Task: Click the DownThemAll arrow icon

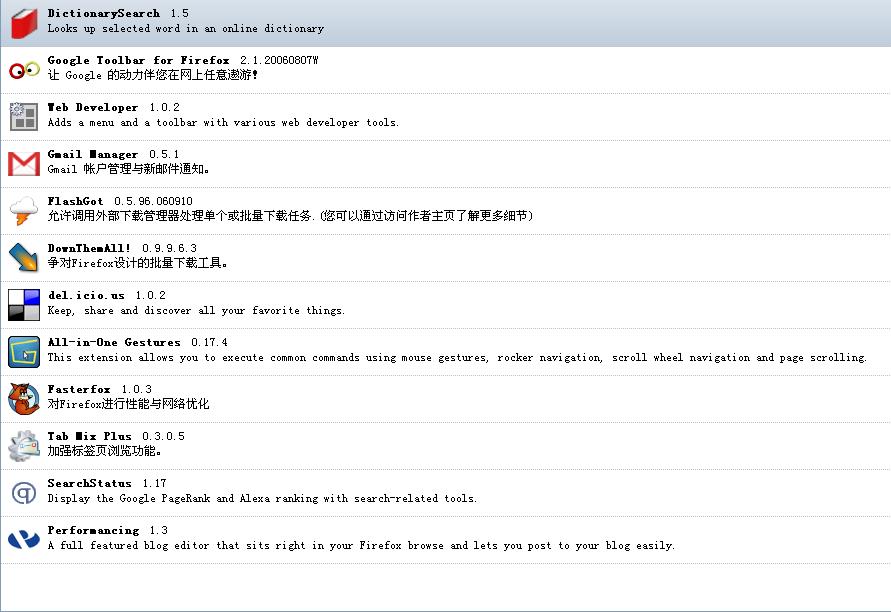Action: tap(24, 257)
